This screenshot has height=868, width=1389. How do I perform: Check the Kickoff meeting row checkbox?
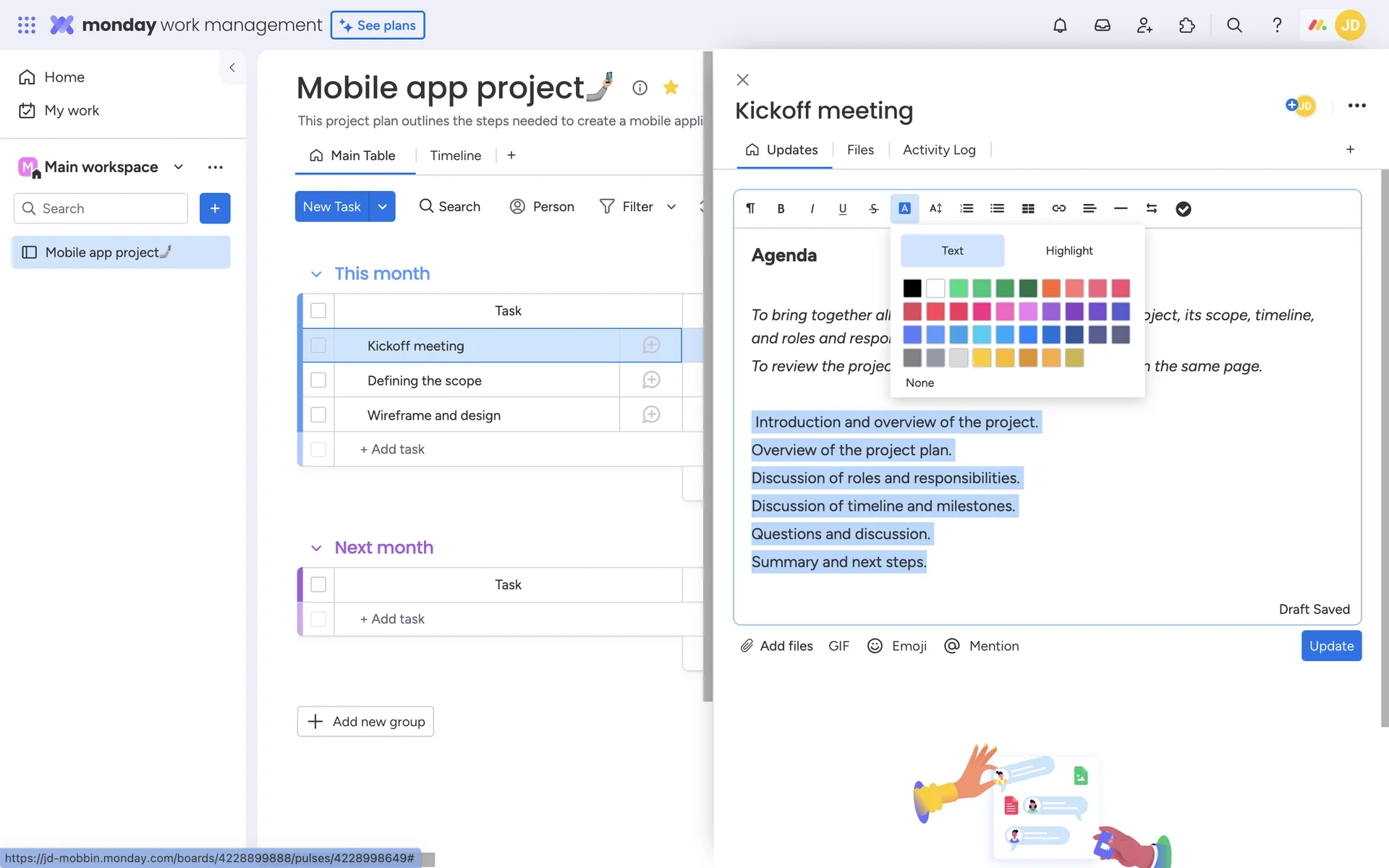coord(318,346)
